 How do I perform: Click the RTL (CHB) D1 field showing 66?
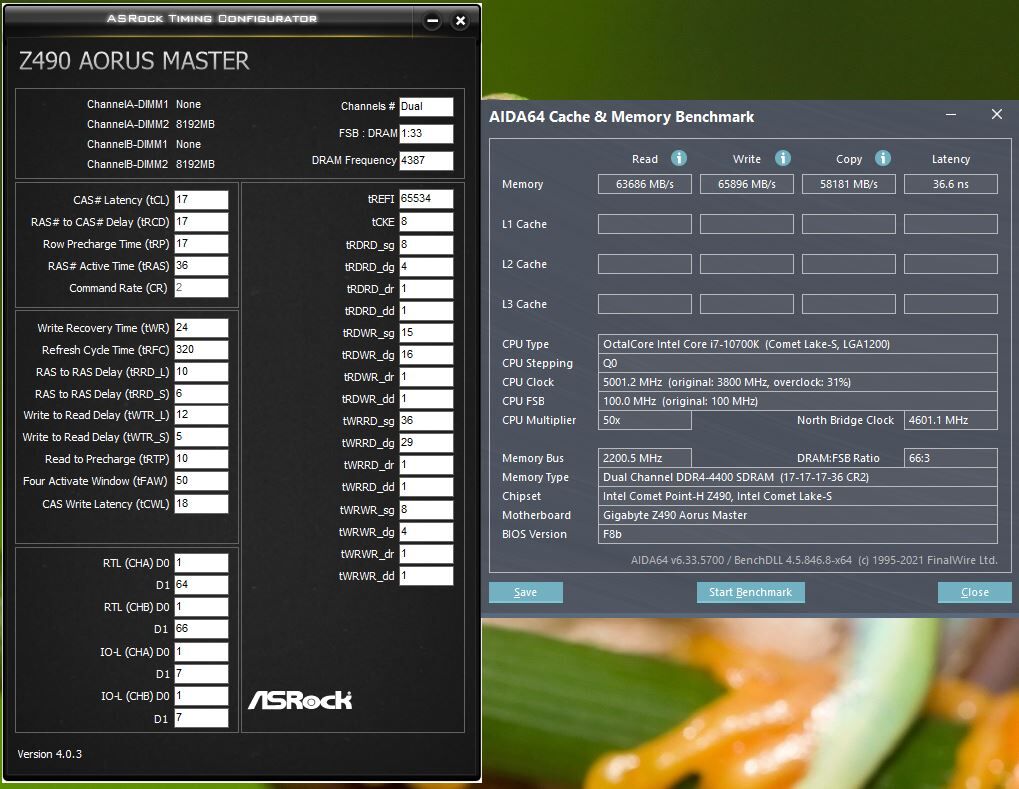[x=201, y=629]
